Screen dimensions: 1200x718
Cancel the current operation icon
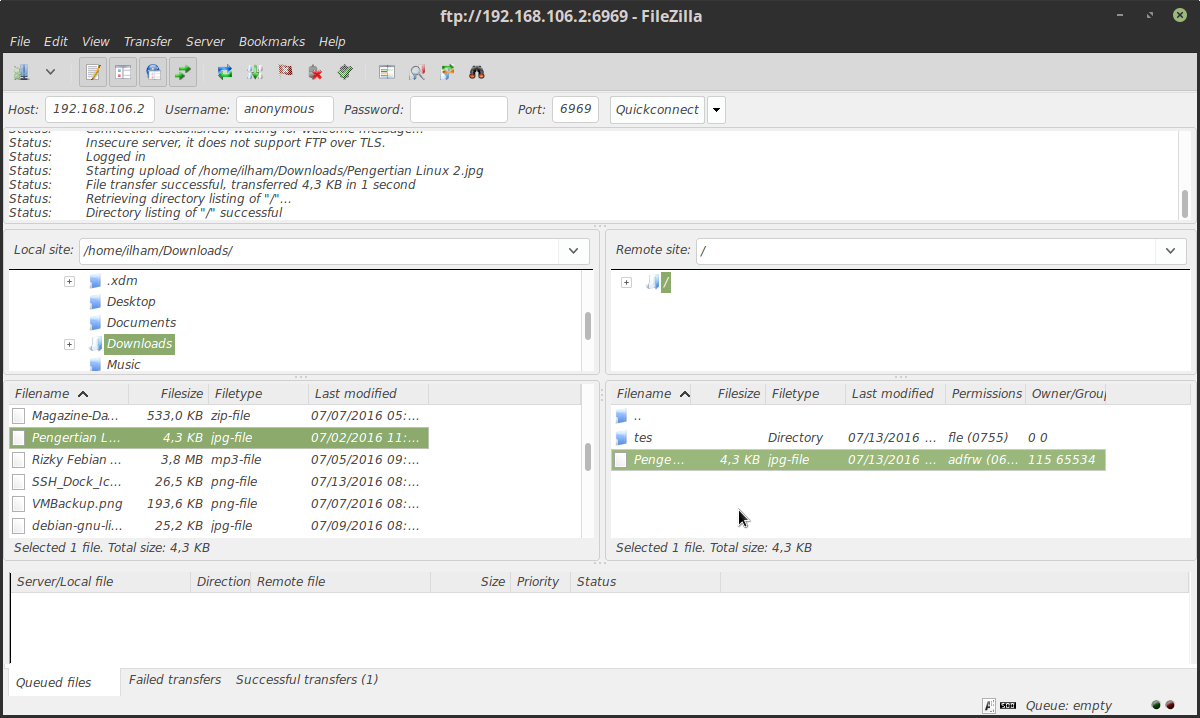click(x=285, y=72)
